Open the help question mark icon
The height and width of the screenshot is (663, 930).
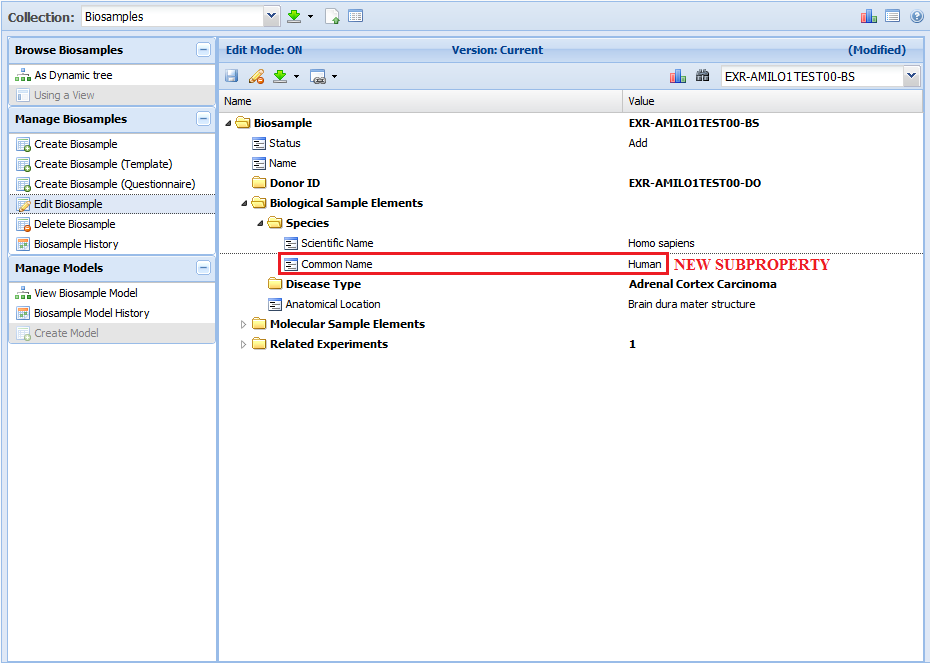pyautogui.click(x=916, y=17)
